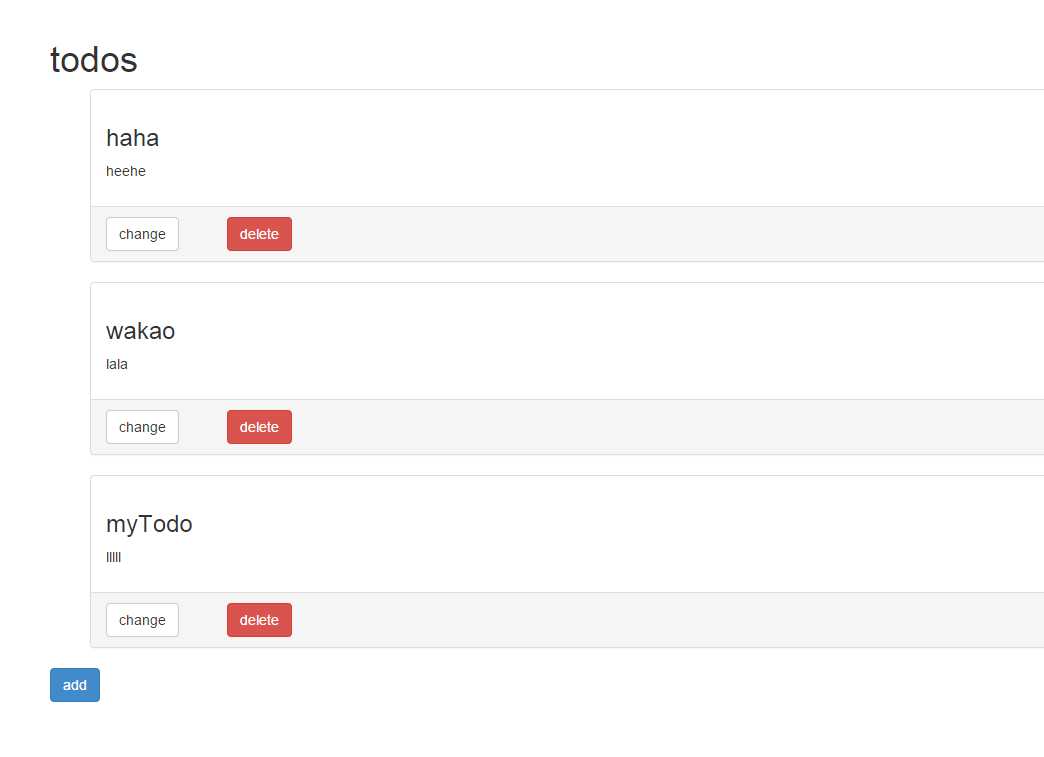Click empty white body of haha card
The width and height of the screenshot is (1044, 757).
(600, 150)
